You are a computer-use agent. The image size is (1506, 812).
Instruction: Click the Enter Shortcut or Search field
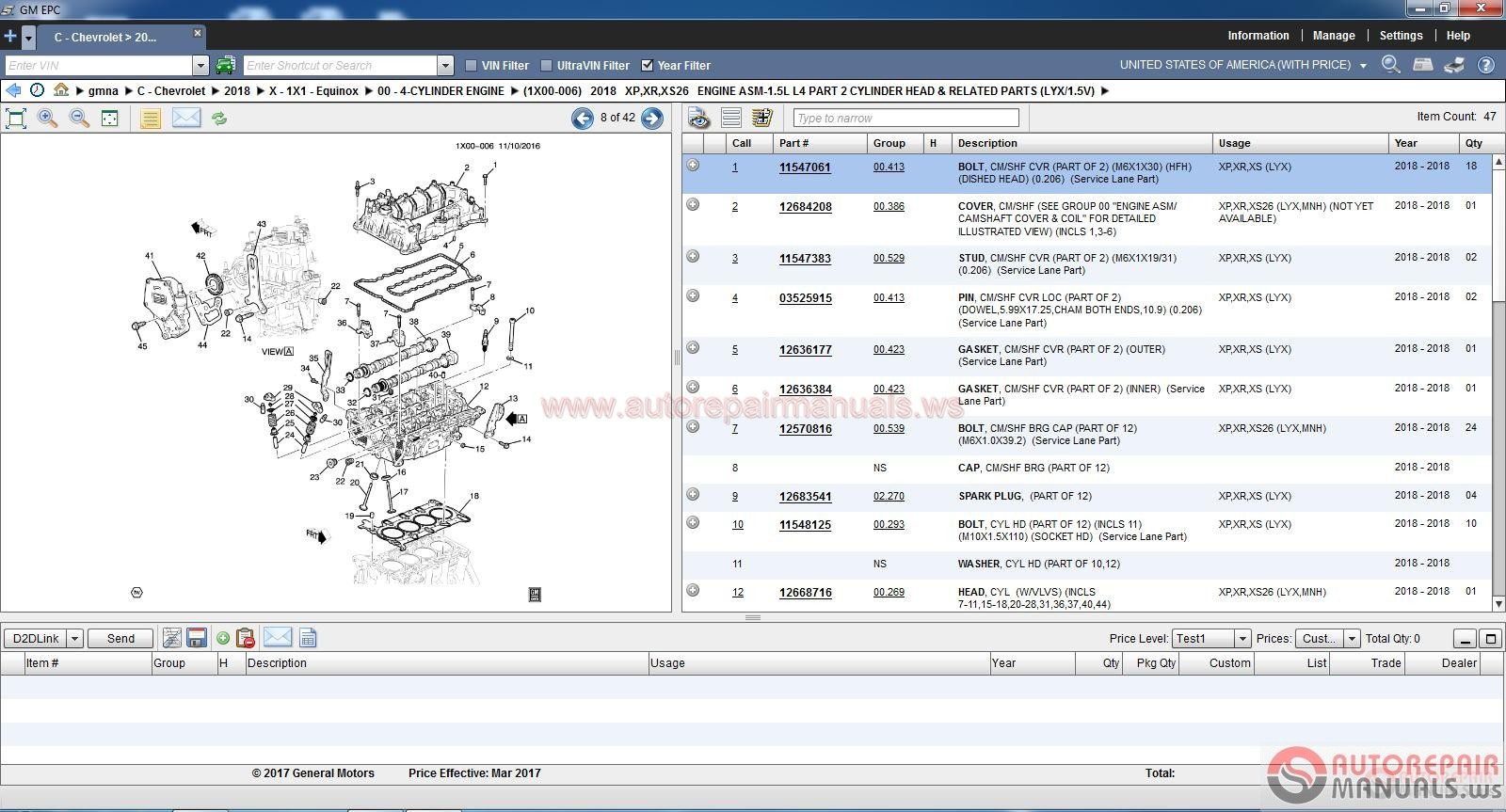pyautogui.click(x=341, y=65)
